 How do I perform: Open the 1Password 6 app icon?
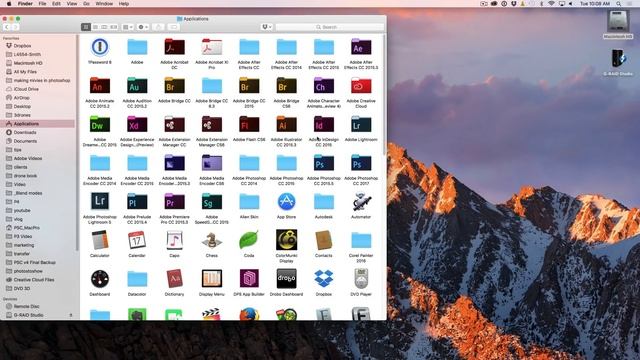[x=100, y=47]
